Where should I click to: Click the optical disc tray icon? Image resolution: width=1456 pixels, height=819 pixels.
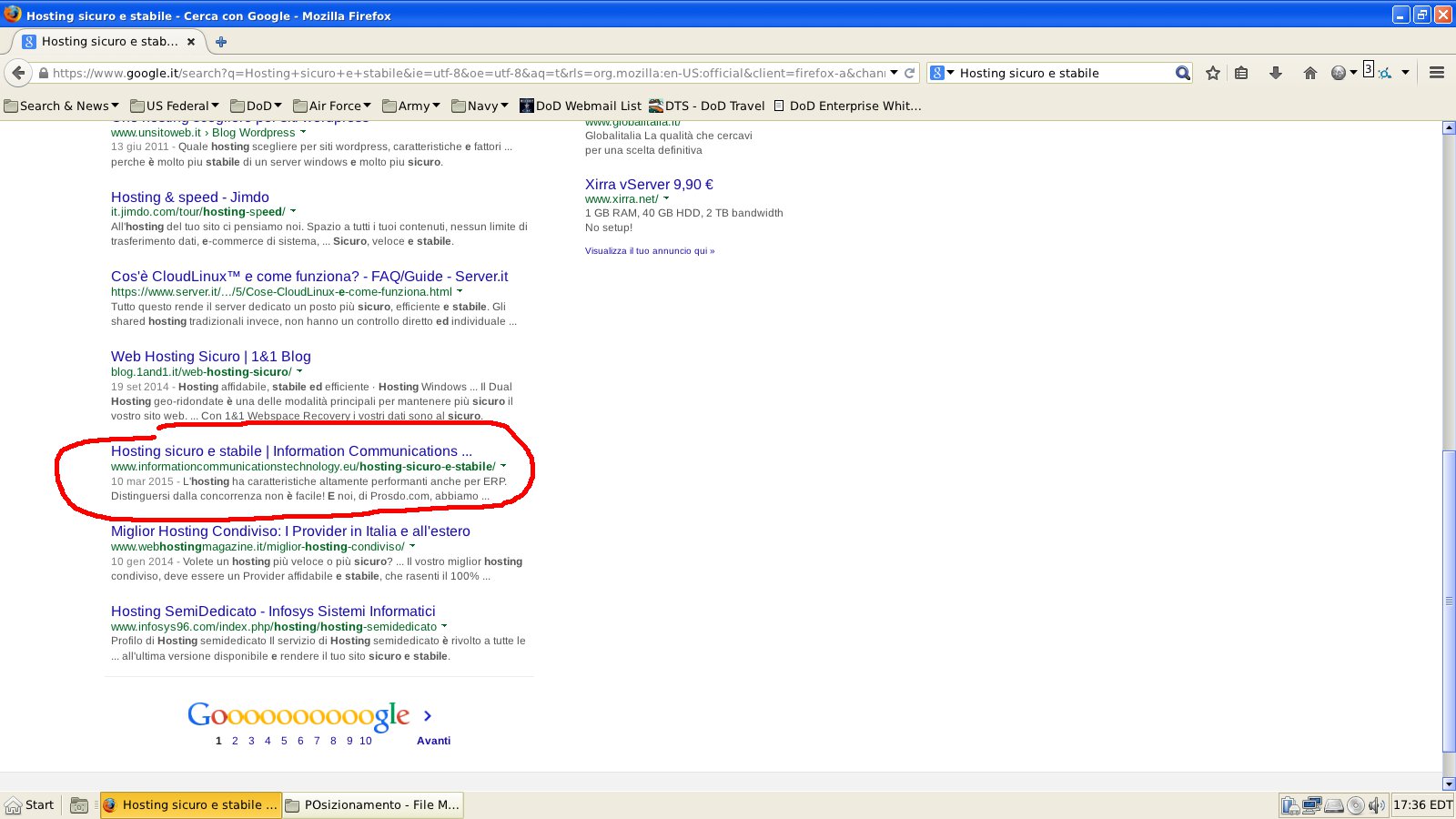(x=1356, y=805)
